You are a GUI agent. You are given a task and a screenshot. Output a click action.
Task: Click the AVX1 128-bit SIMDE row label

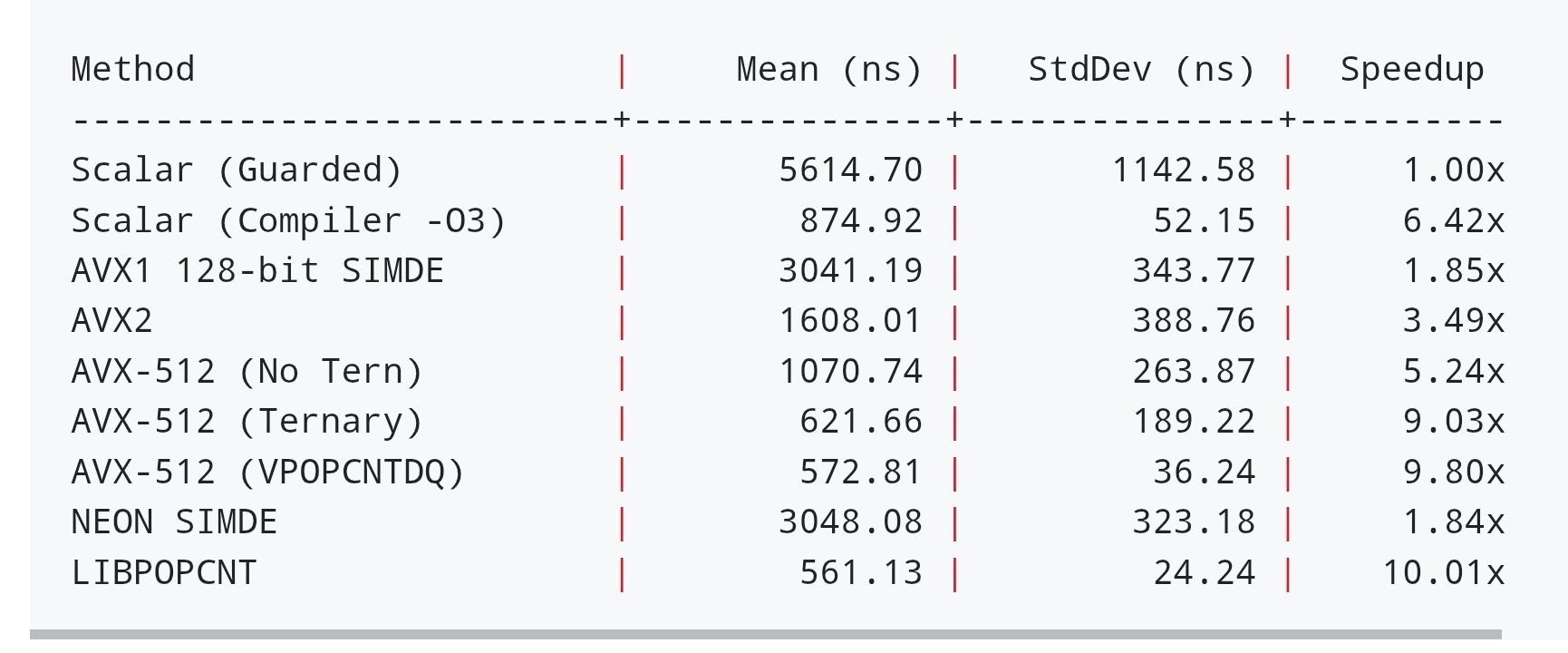(x=257, y=271)
